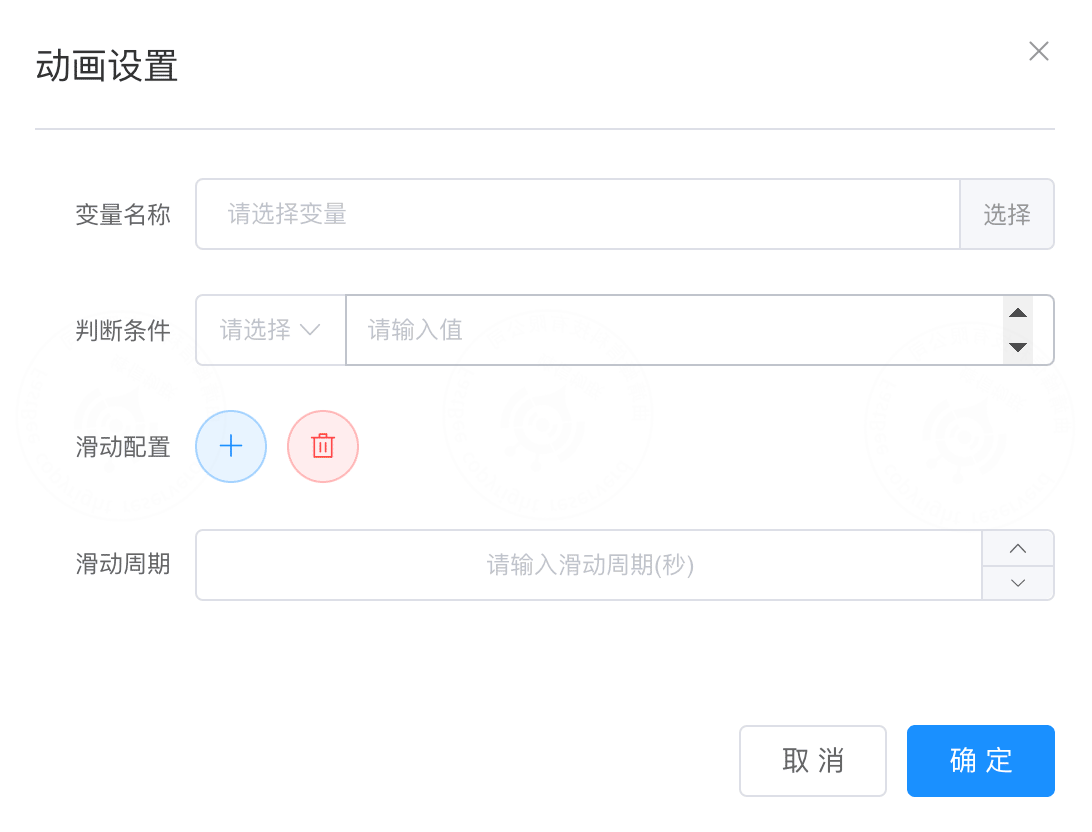Click the 请选择变量 variable name field
Viewport: 1092px width, 832px height.
(577, 214)
